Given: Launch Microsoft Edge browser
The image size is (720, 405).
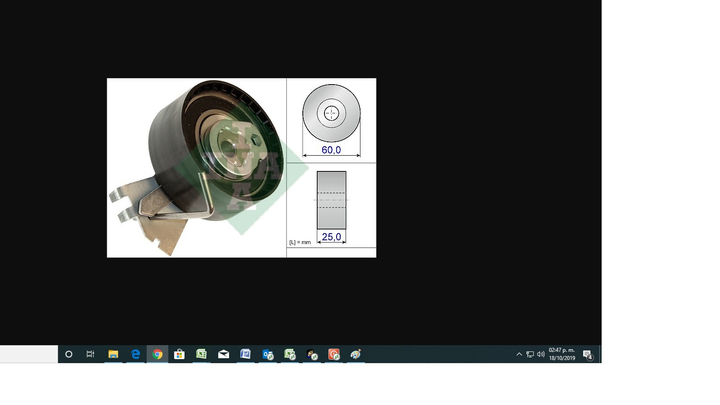Looking at the screenshot, I should point(135,354).
